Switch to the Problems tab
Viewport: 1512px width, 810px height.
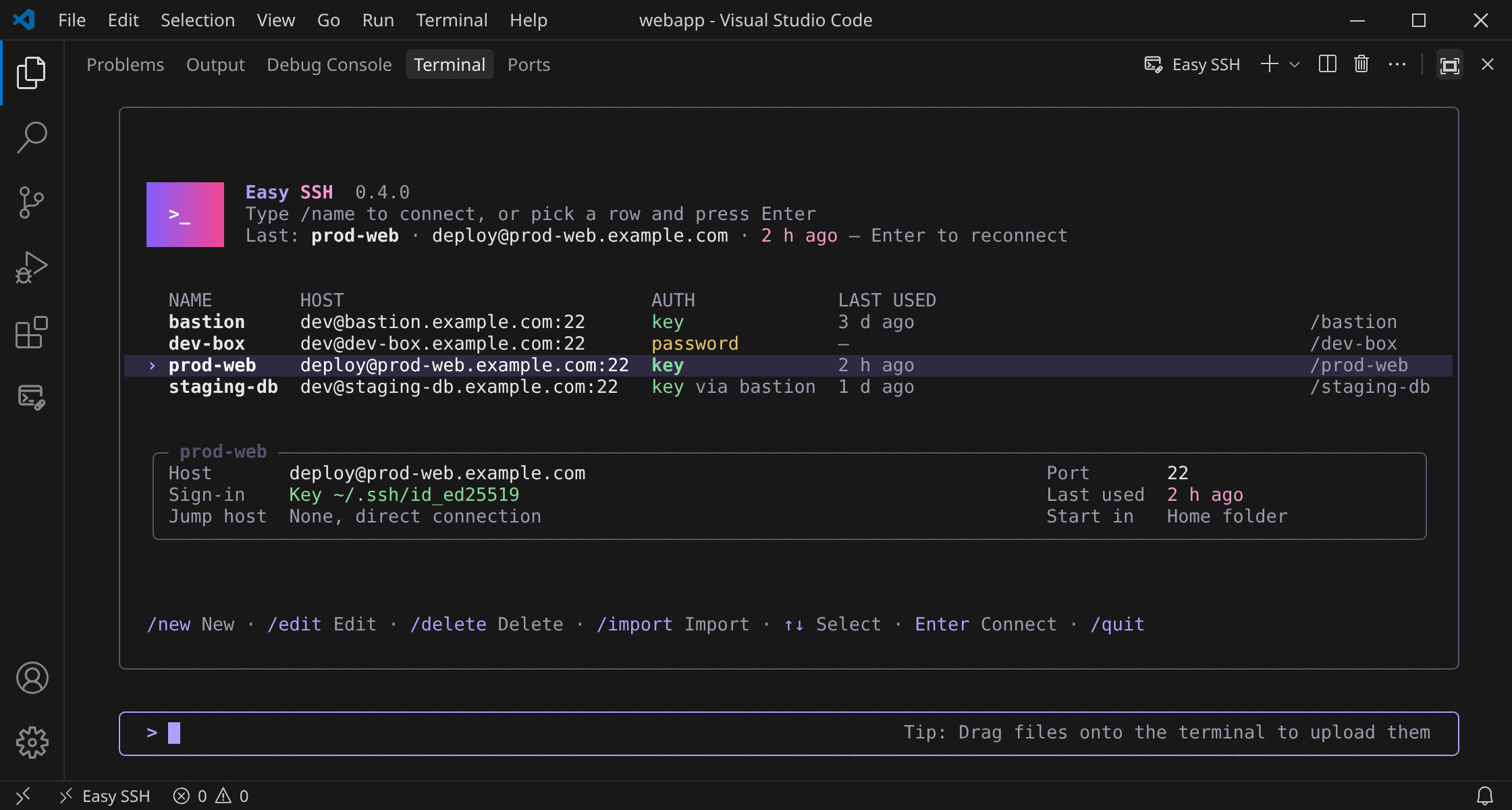(x=126, y=64)
